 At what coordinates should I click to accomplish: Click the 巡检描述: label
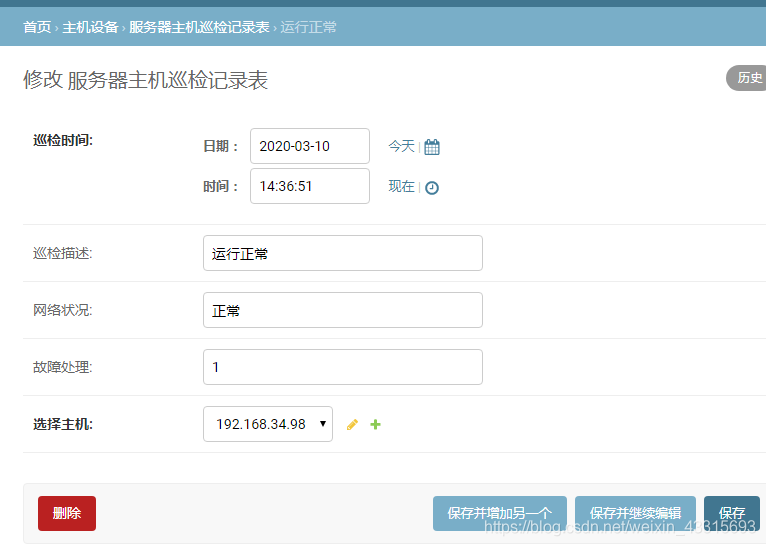pos(63,253)
